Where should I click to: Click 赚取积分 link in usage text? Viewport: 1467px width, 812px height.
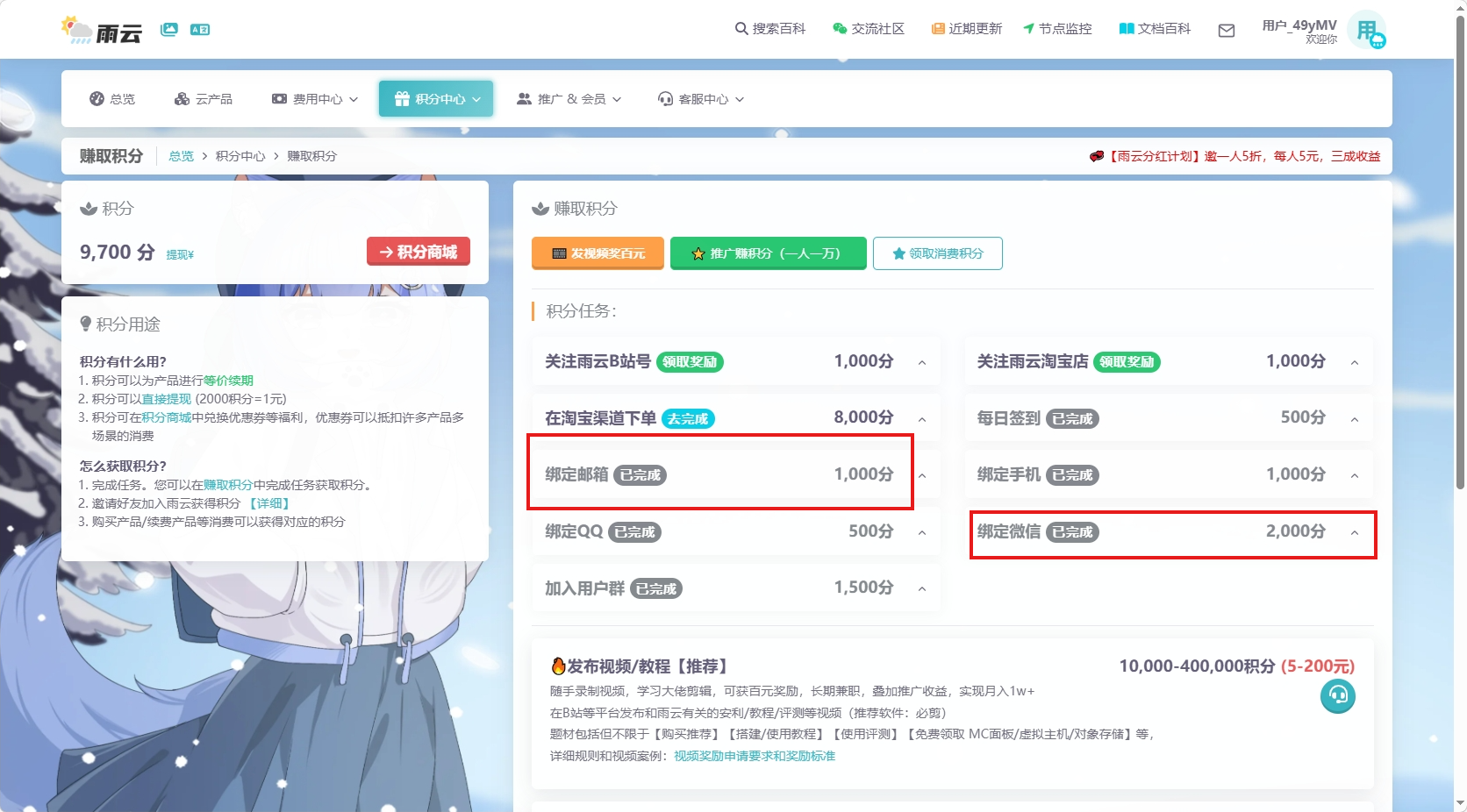(x=228, y=485)
